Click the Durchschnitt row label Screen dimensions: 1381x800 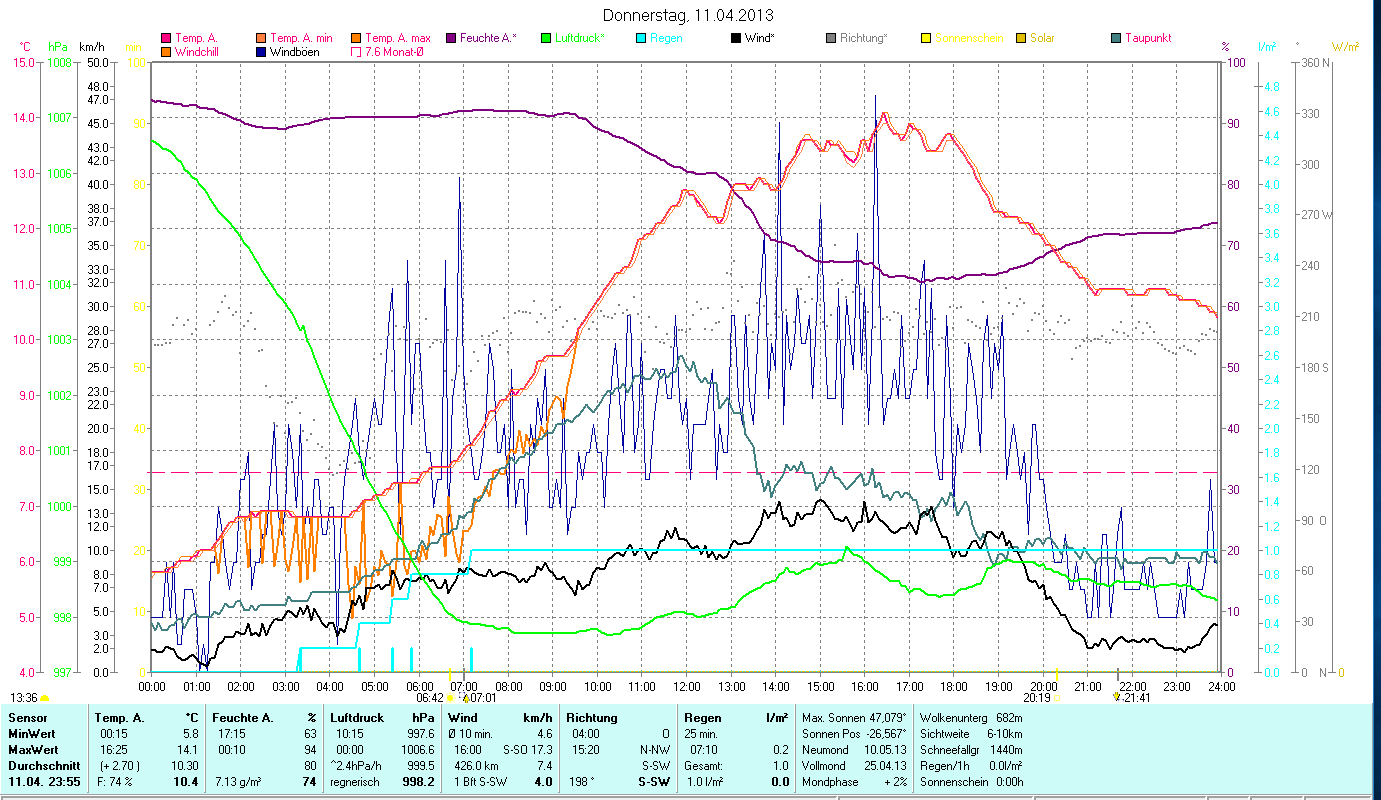point(42,765)
